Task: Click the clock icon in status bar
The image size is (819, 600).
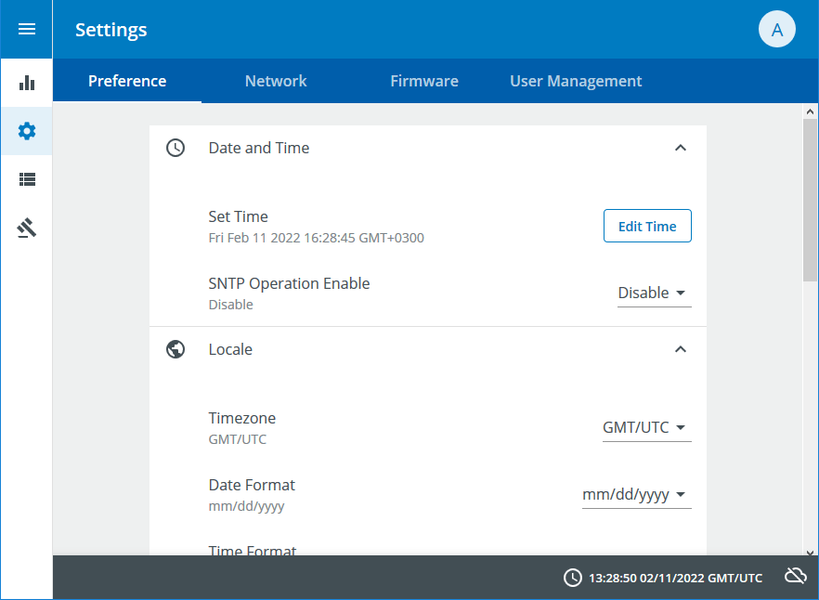Action: 573,577
